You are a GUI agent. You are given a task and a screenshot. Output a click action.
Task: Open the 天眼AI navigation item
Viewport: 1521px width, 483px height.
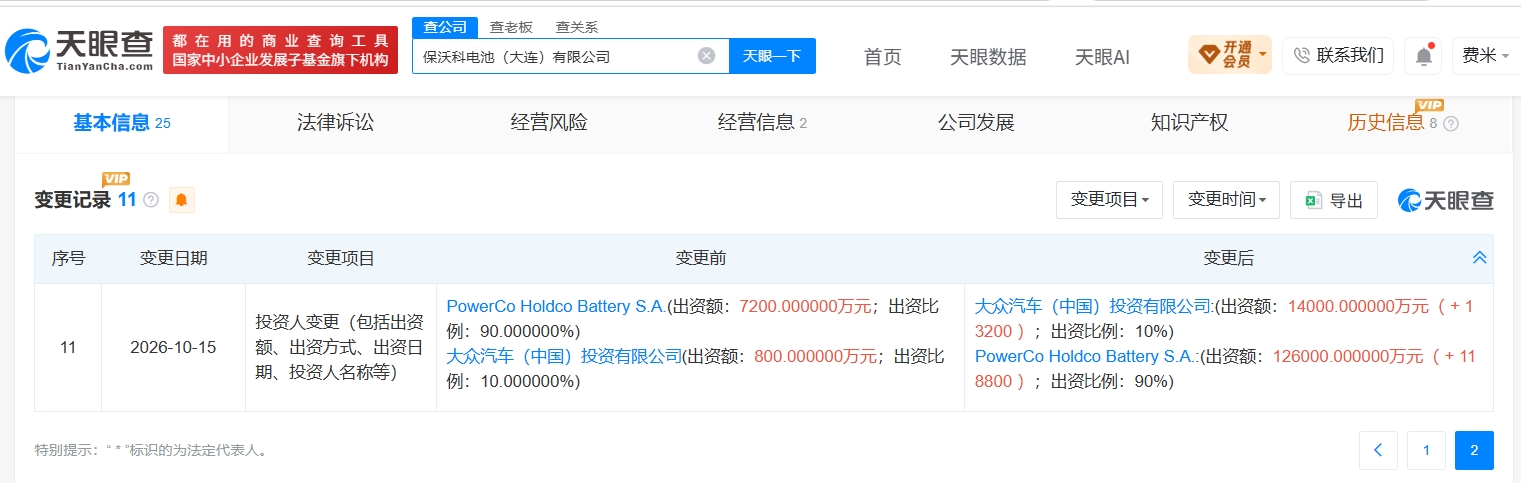tap(1102, 57)
